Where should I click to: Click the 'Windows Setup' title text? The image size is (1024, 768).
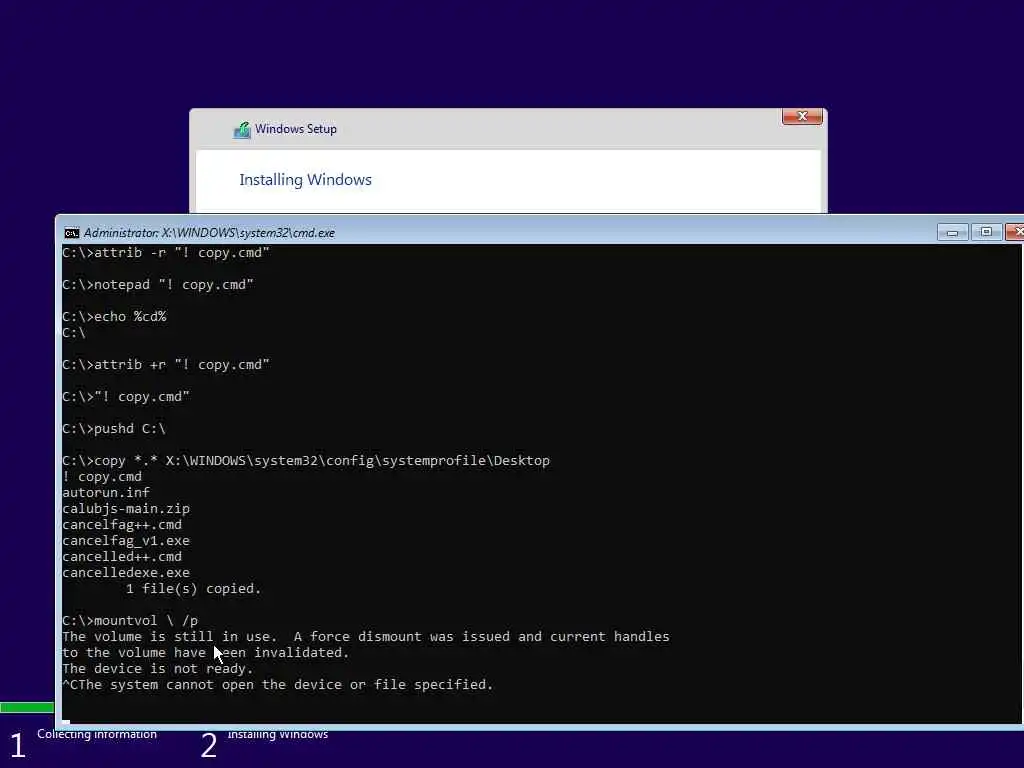(296, 129)
